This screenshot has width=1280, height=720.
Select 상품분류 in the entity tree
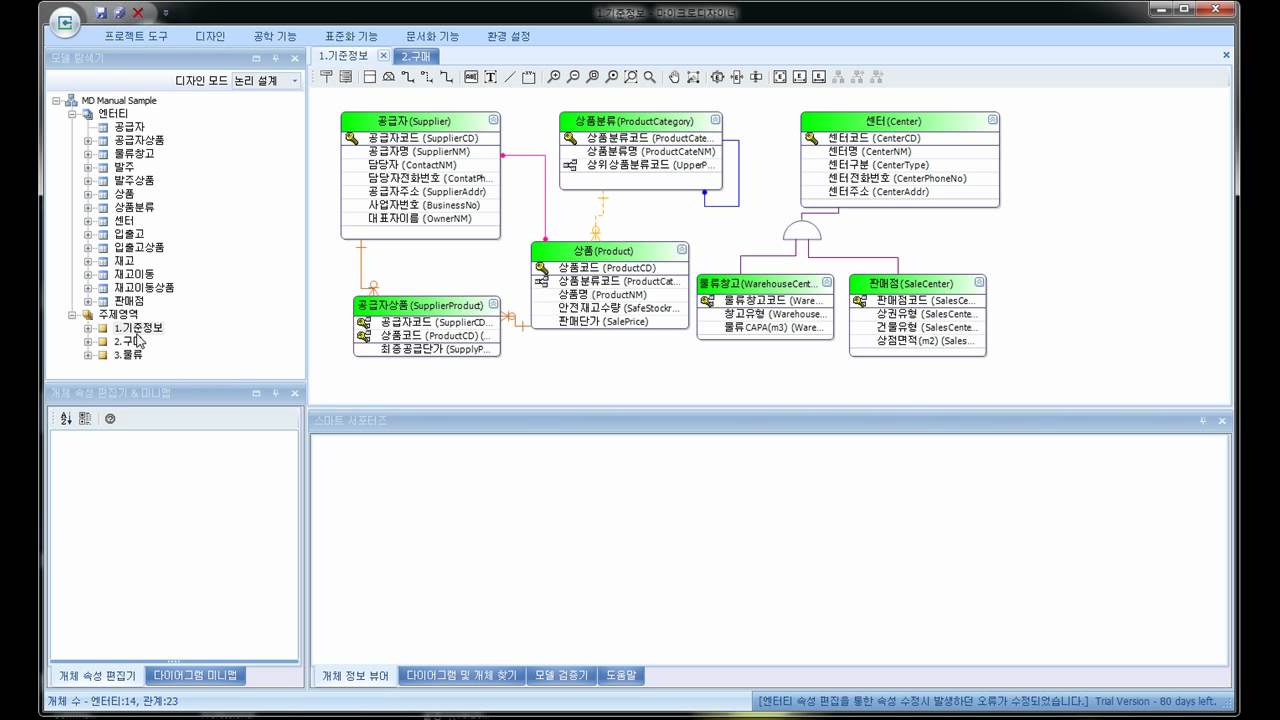[x=134, y=207]
